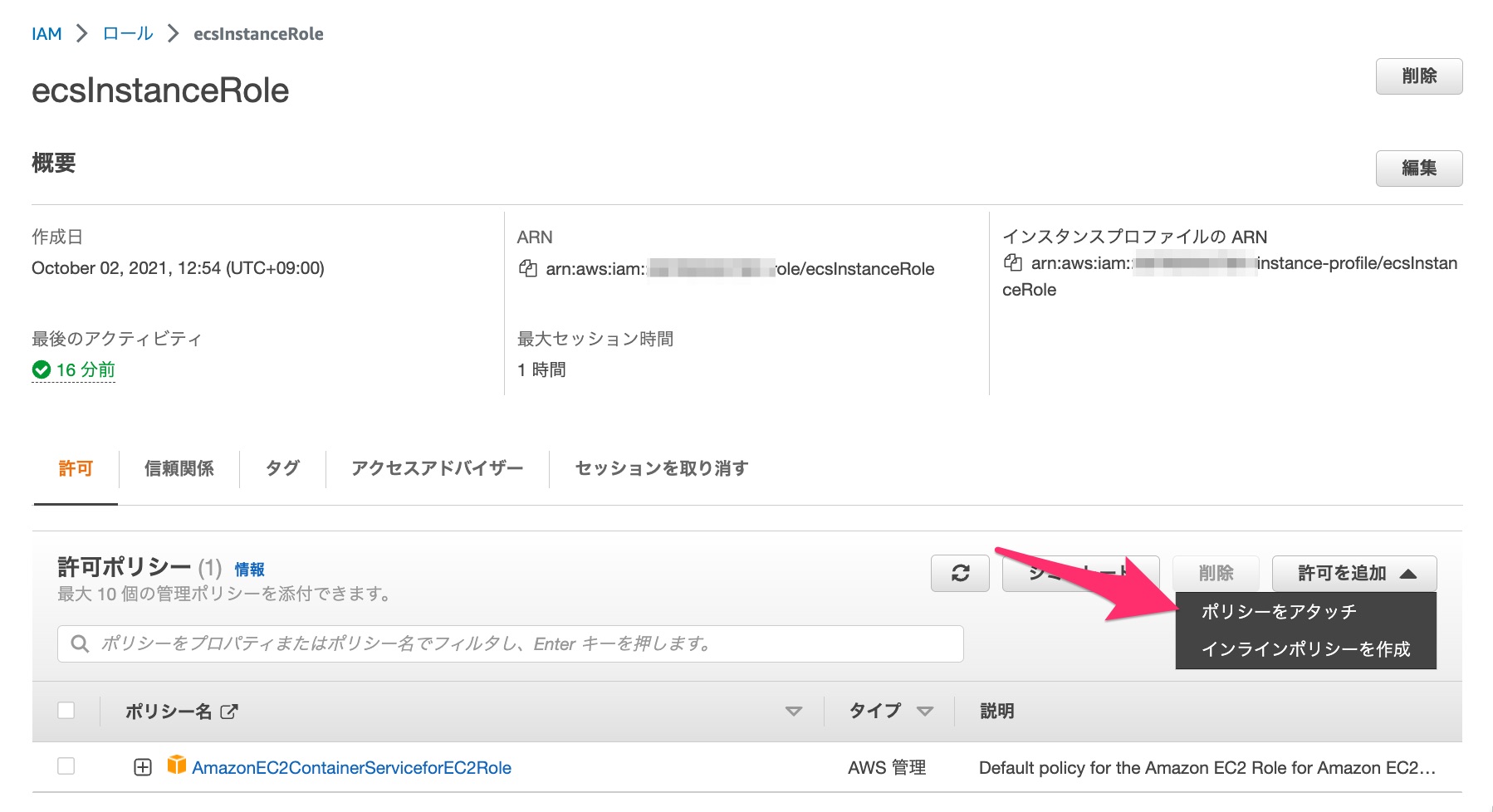Click inside the policy filter input field
The height and width of the screenshot is (812, 1493).
coord(415,643)
